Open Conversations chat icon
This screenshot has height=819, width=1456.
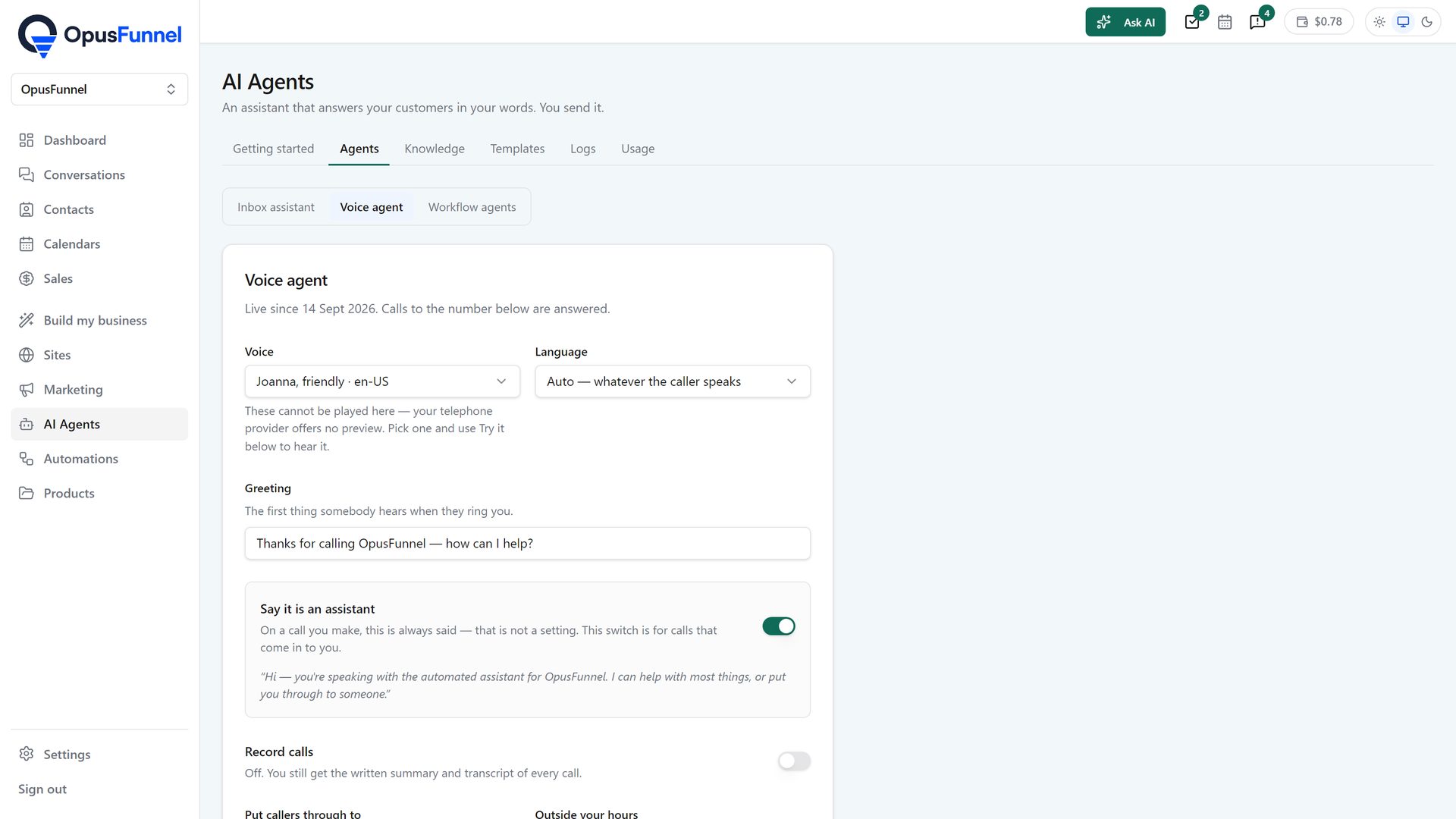coord(27,175)
